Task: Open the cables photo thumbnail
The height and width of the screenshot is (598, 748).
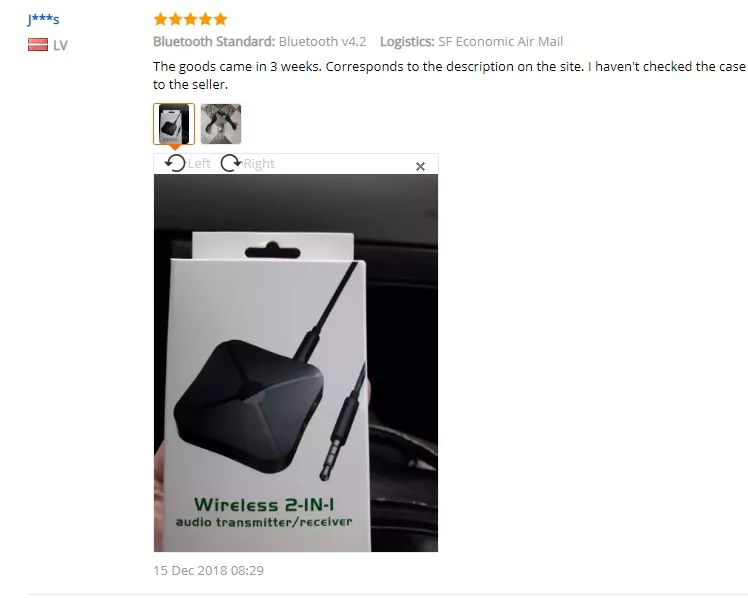Action: click(x=221, y=124)
